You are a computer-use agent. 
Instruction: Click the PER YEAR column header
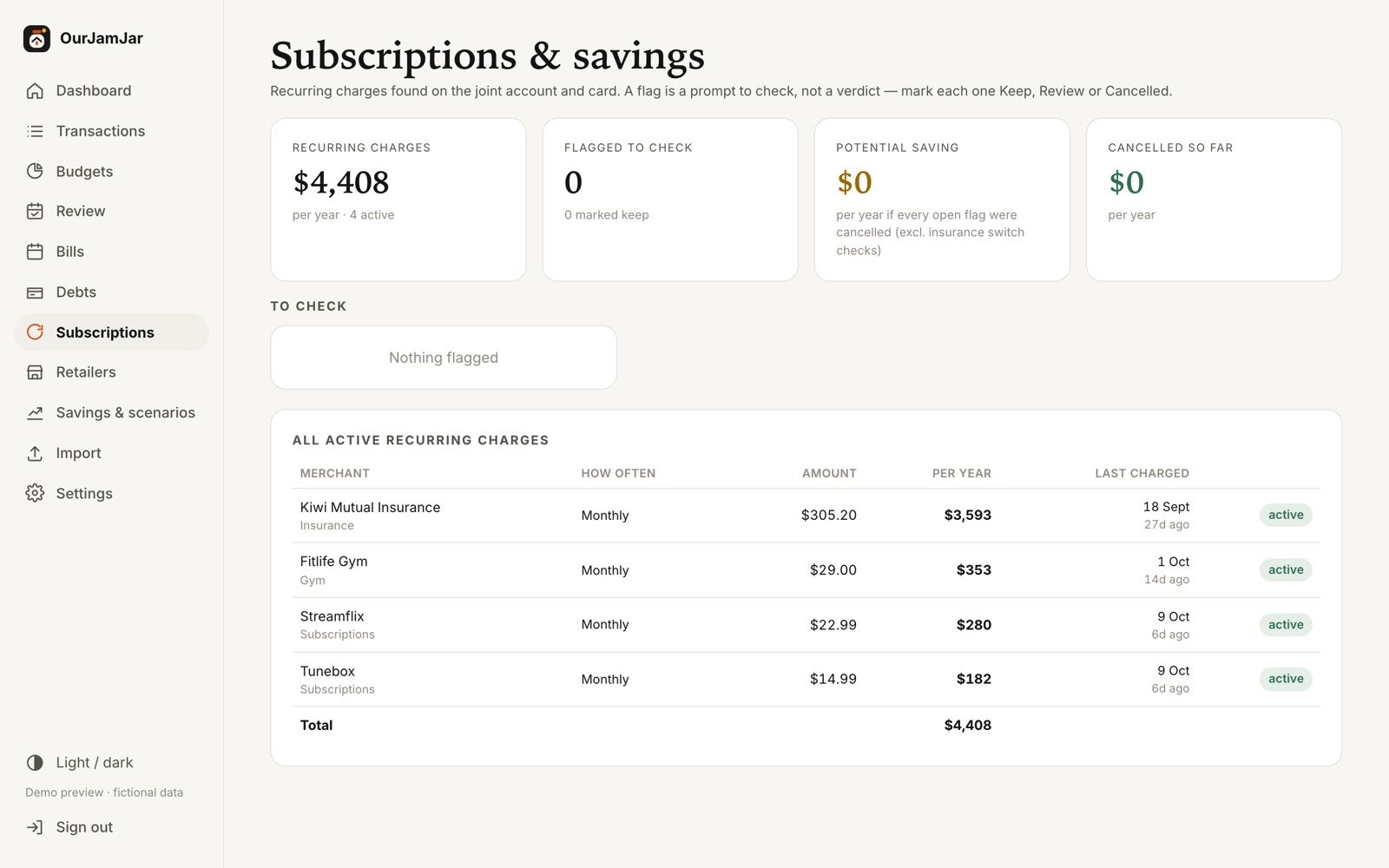(961, 473)
